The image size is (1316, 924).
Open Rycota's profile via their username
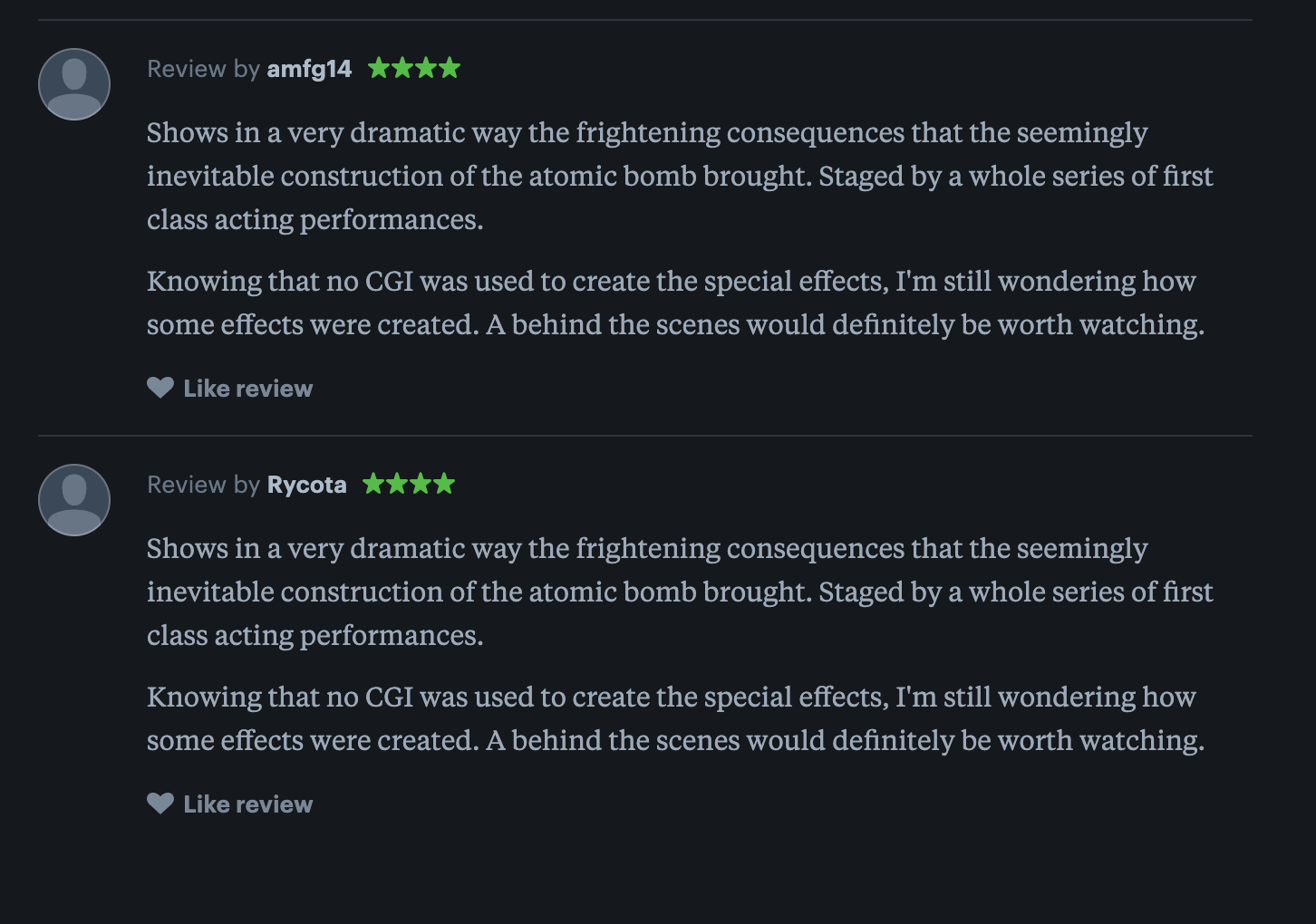click(305, 485)
